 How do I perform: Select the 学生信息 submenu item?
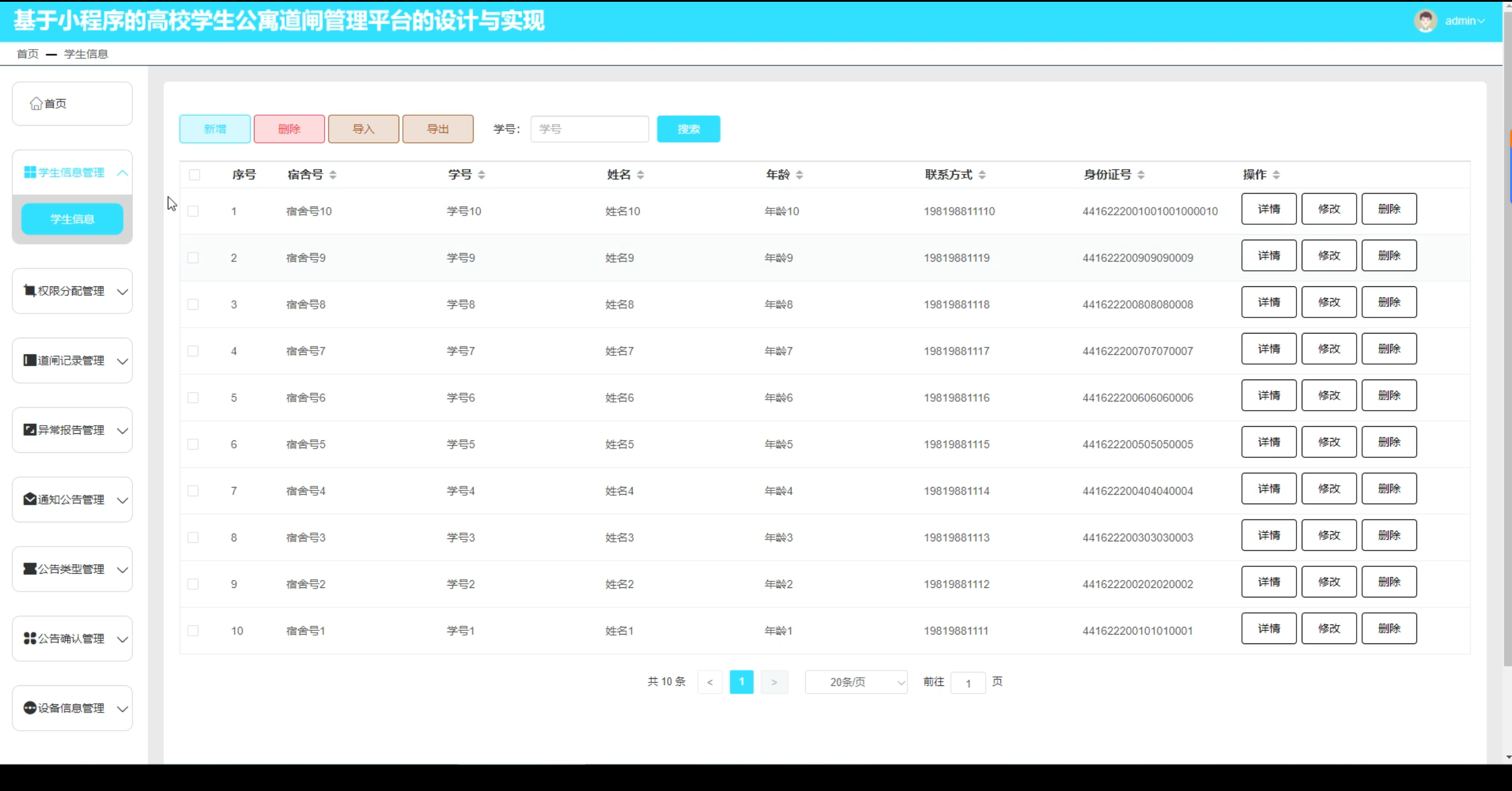coord(72,219)
